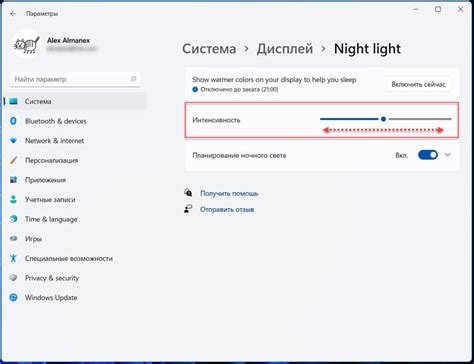Maximize the settings window
Screen dimensions: 474x364
tap(438, 9)
